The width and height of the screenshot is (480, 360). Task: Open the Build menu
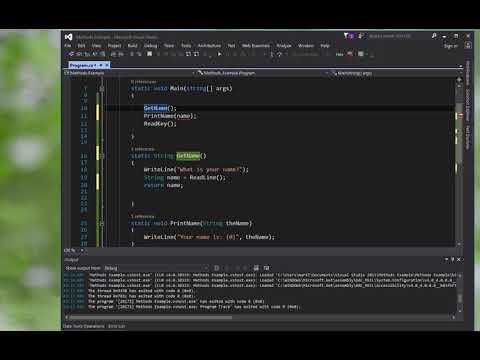coord(133,46)
